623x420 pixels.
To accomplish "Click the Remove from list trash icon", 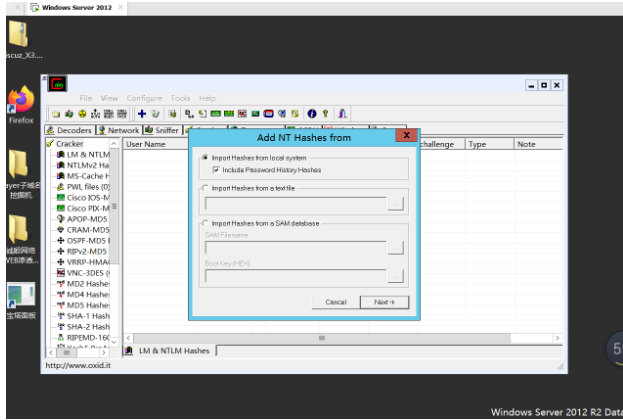I will click(155, 114).
